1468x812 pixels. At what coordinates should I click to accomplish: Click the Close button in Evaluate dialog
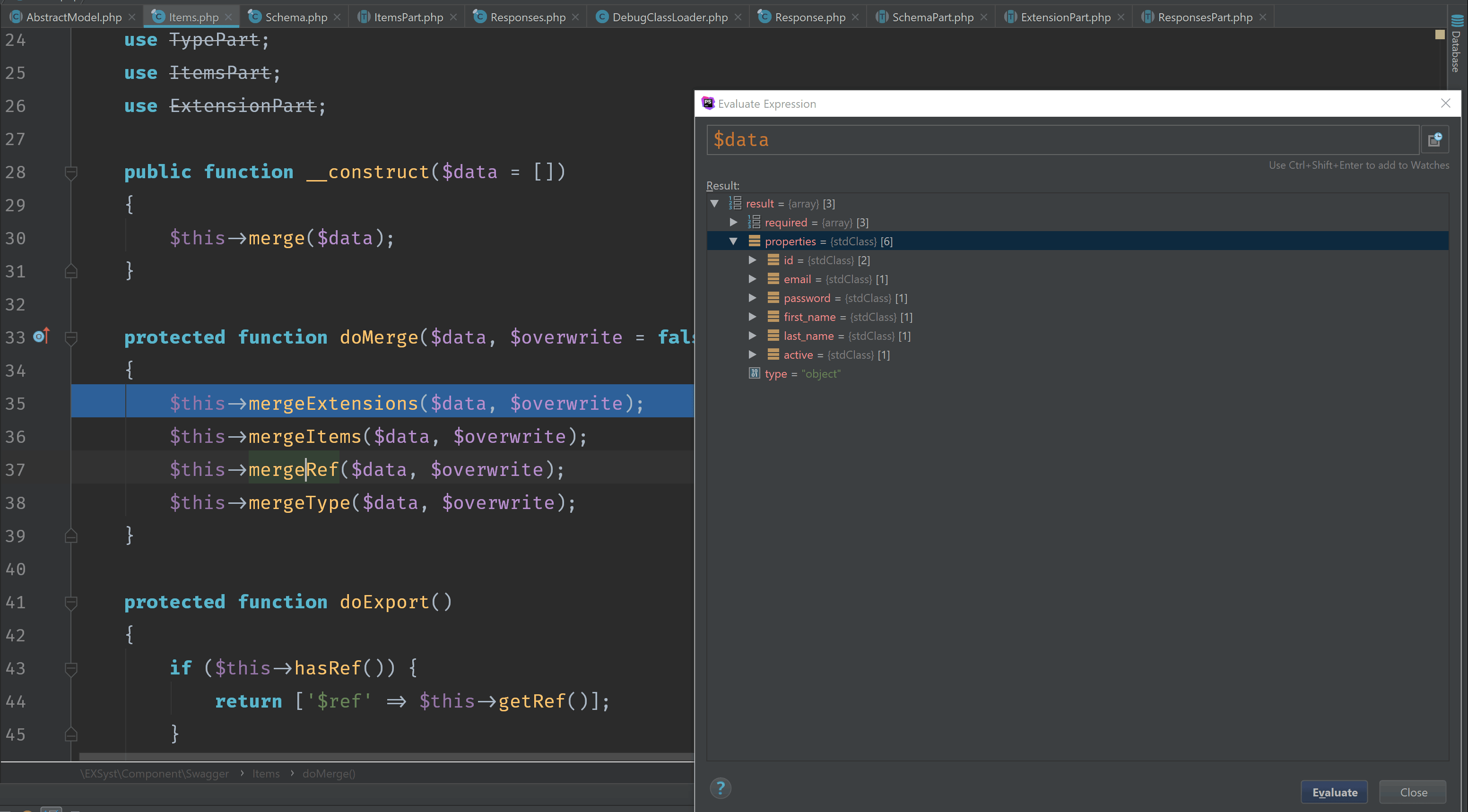[x=1413, y=792]
